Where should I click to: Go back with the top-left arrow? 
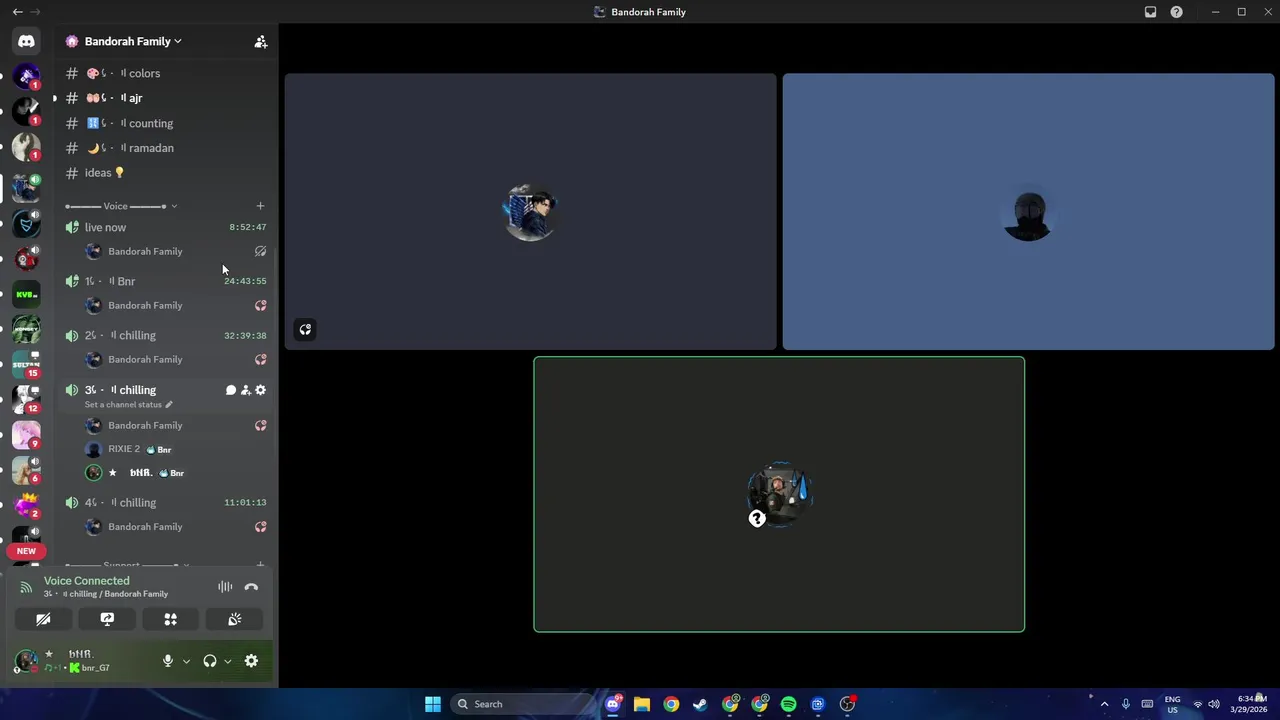coord(17,12)
